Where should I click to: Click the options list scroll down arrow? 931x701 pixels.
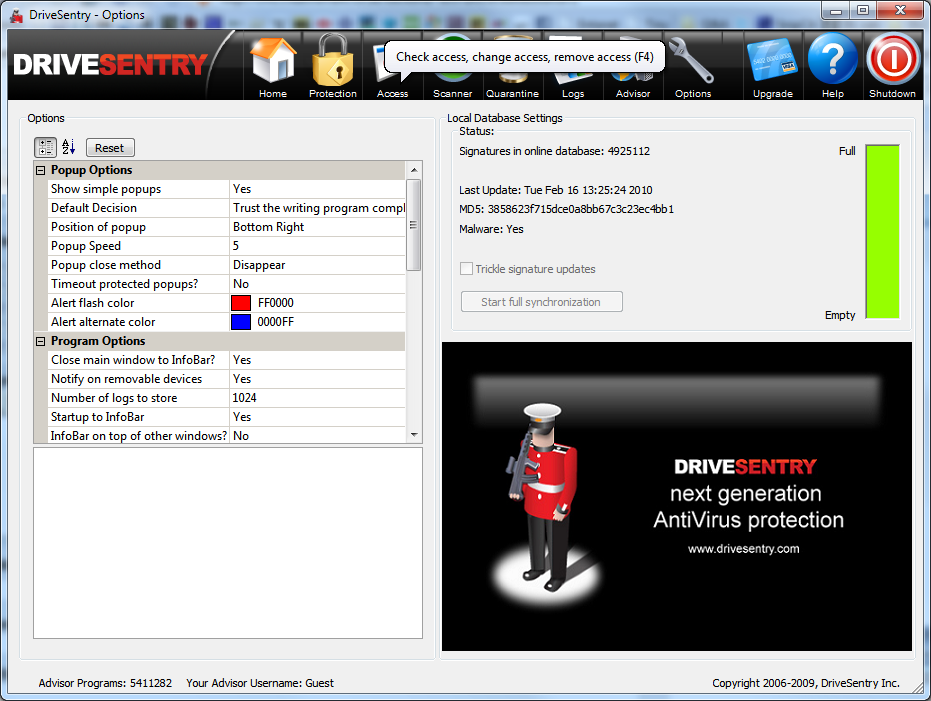(x=414, y=435)
